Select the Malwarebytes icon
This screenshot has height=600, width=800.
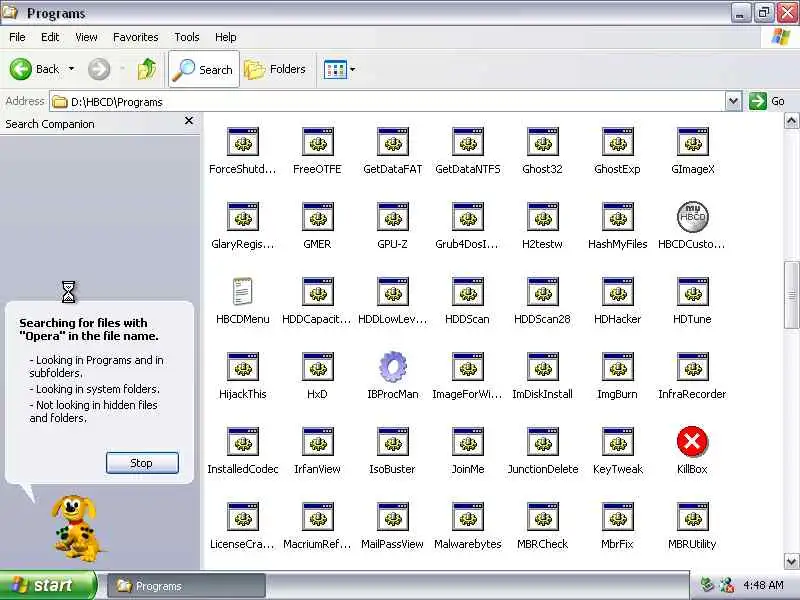(468, 516)
